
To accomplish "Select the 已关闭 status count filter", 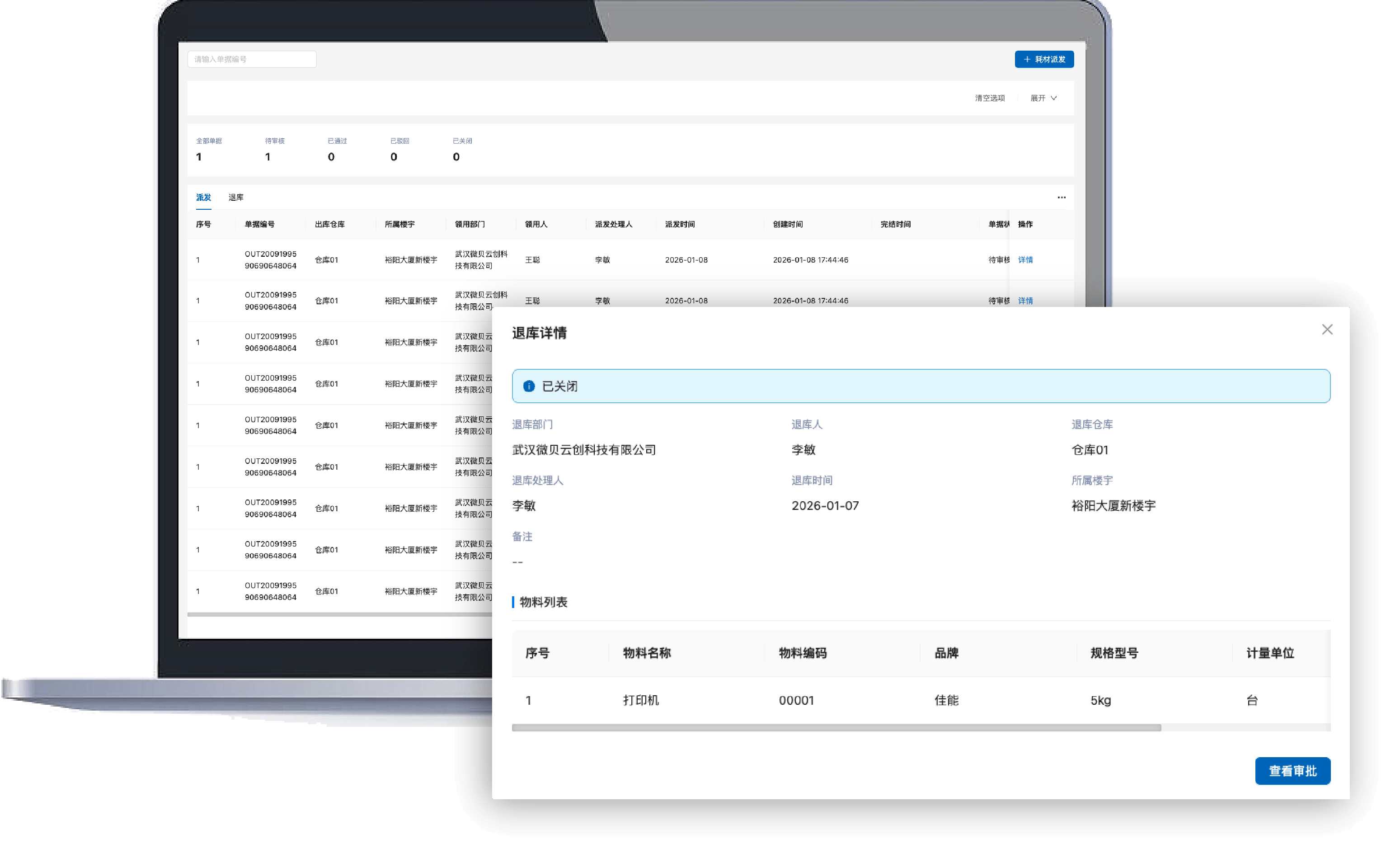I will click(462, 150).
